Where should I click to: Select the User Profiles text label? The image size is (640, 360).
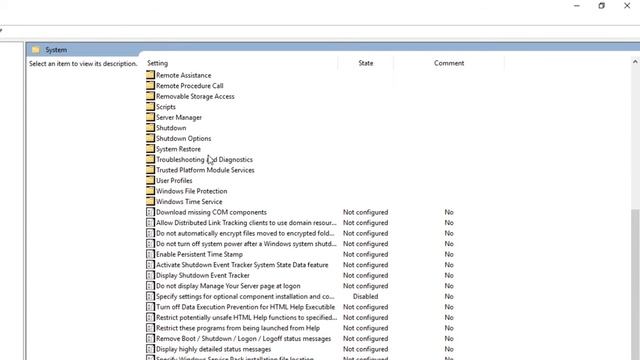tap(174, 180)
